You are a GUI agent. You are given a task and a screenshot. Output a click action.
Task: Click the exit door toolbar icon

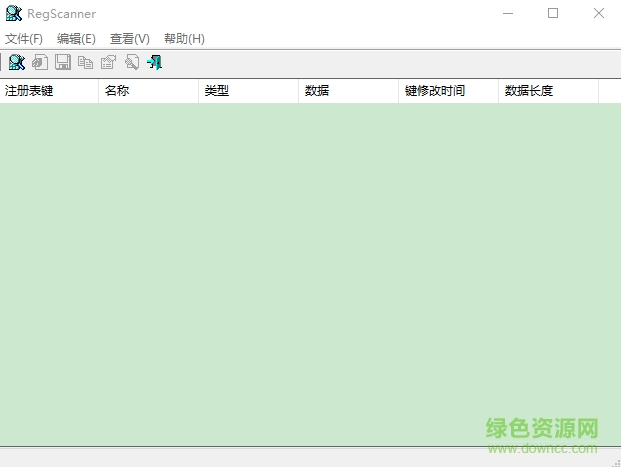(154, 62)
